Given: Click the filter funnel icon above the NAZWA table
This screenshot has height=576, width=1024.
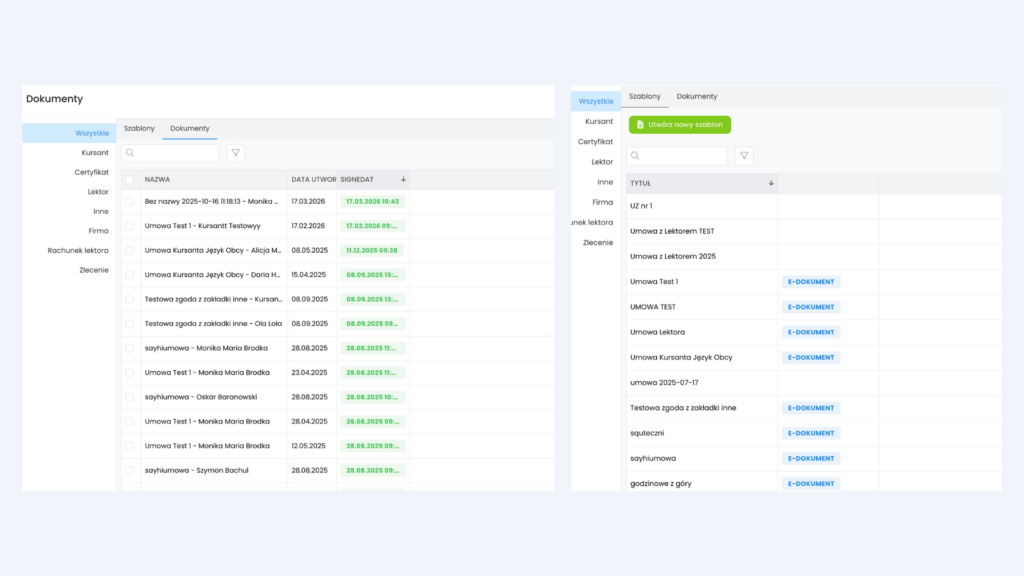Looking at the screenshot, I should 235,154.
